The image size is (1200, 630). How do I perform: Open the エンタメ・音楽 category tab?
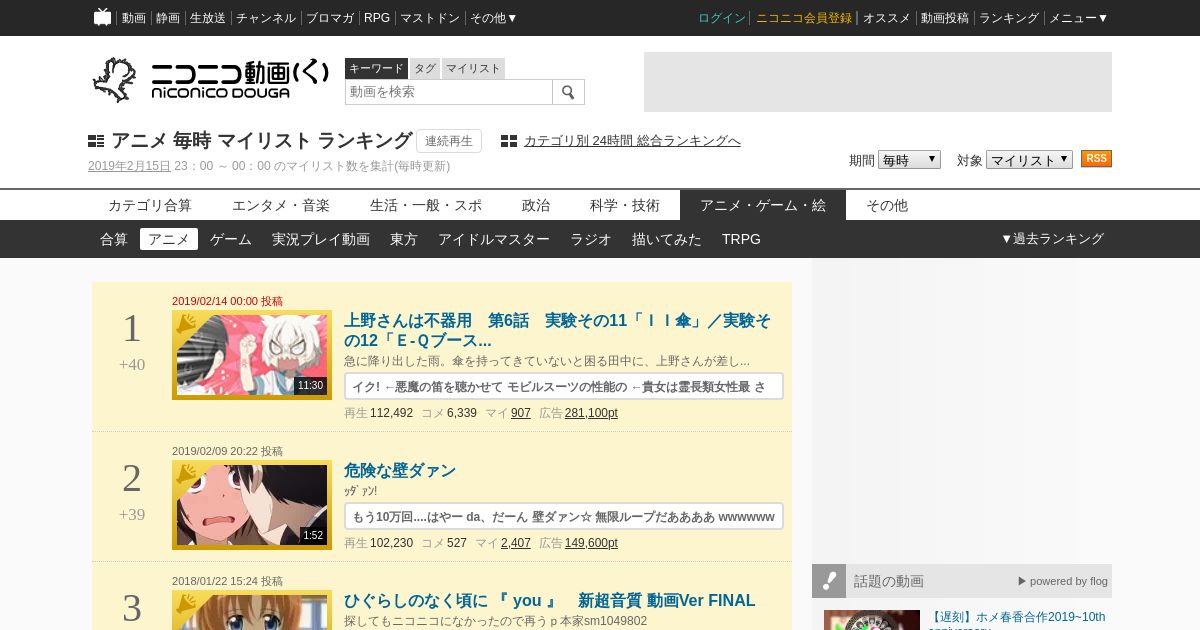281,205
